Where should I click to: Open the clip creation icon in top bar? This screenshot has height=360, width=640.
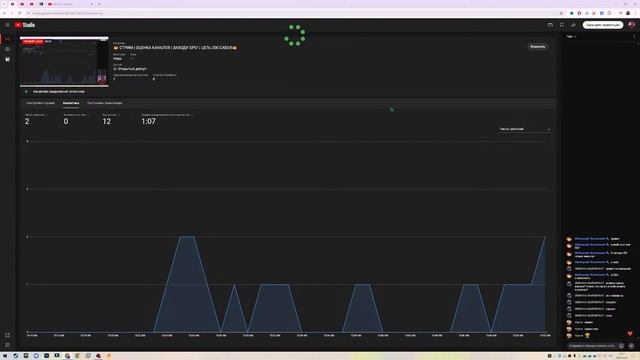[550, 25]
